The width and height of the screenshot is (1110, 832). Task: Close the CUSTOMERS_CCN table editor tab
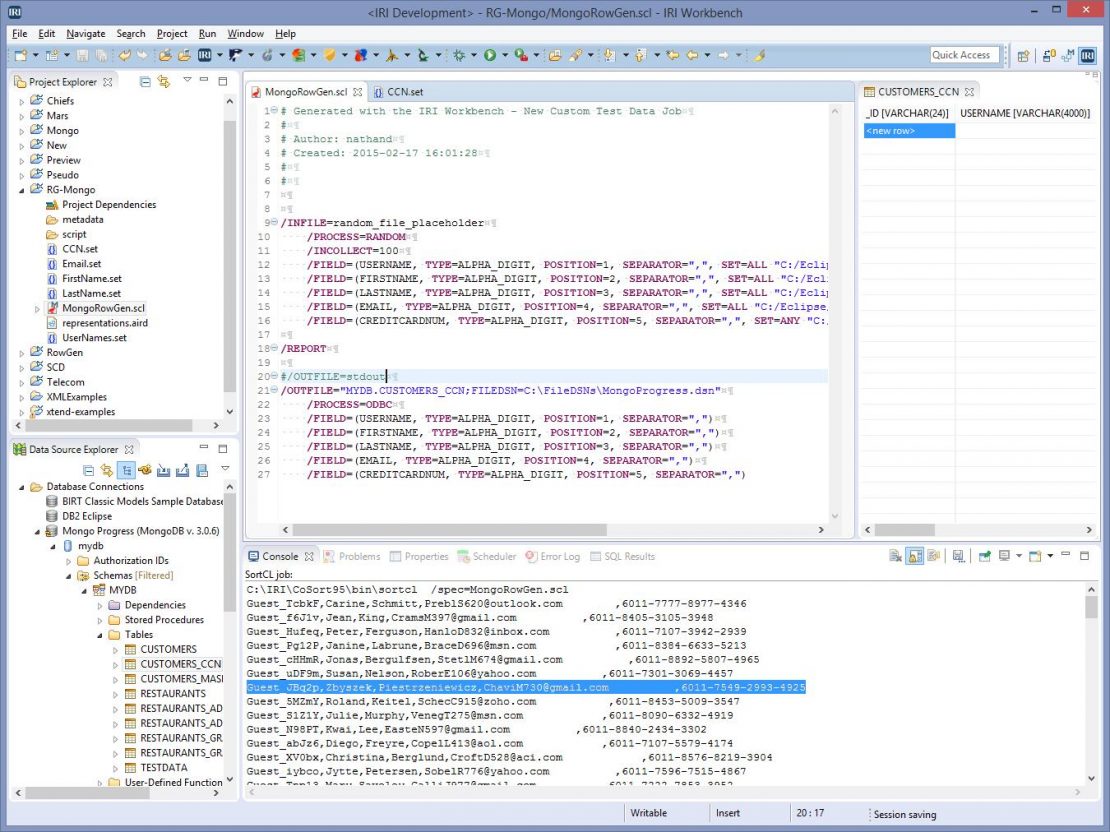click(x=970, y=92)
